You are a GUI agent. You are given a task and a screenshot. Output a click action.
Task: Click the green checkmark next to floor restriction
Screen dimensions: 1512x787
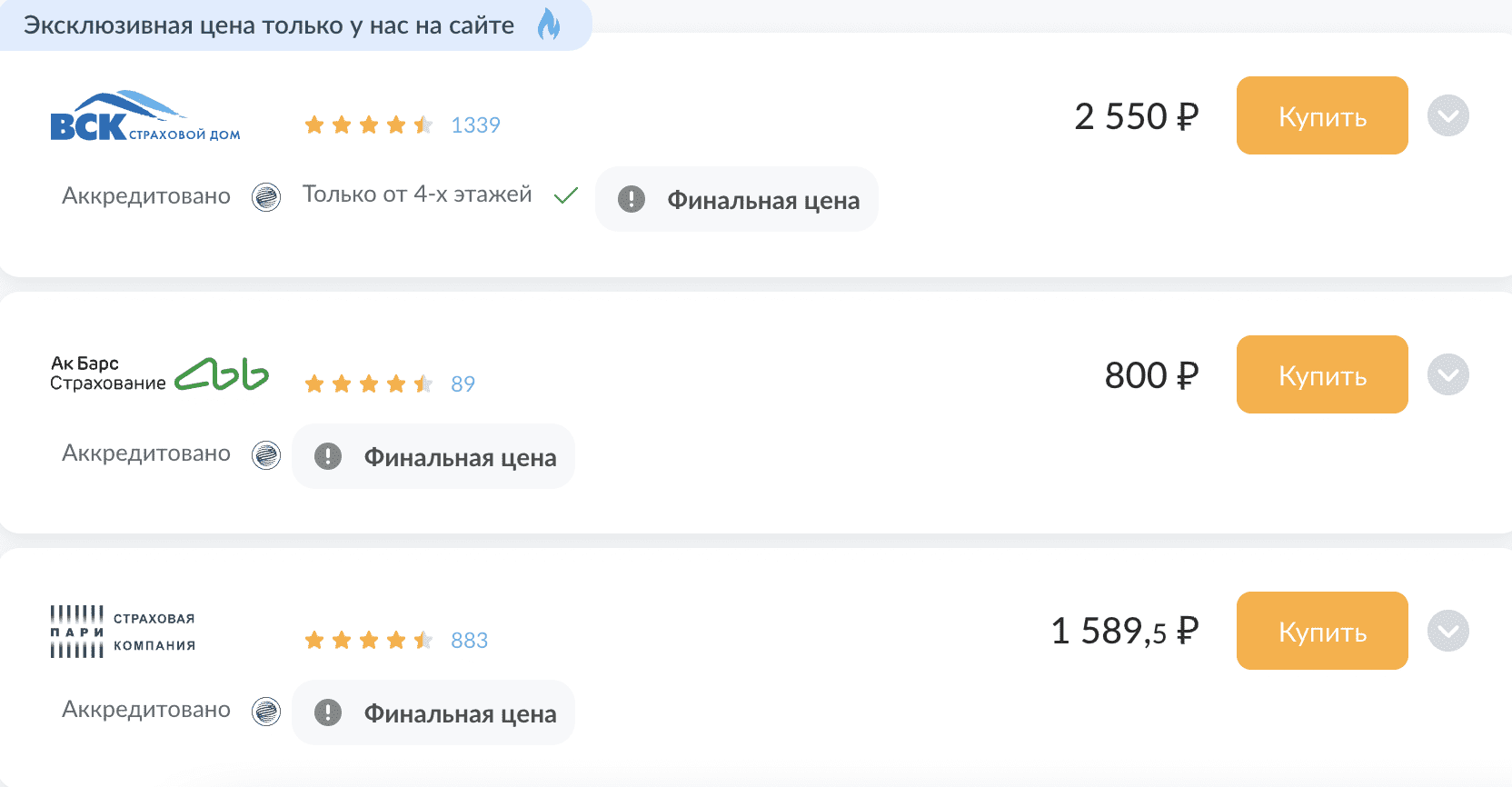[566, 195]
